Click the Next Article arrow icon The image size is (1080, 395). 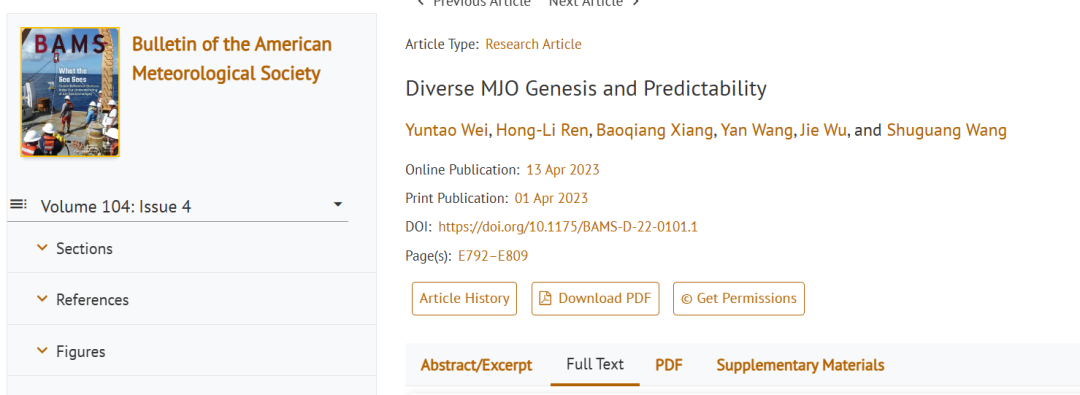click(x=636, y=3)
